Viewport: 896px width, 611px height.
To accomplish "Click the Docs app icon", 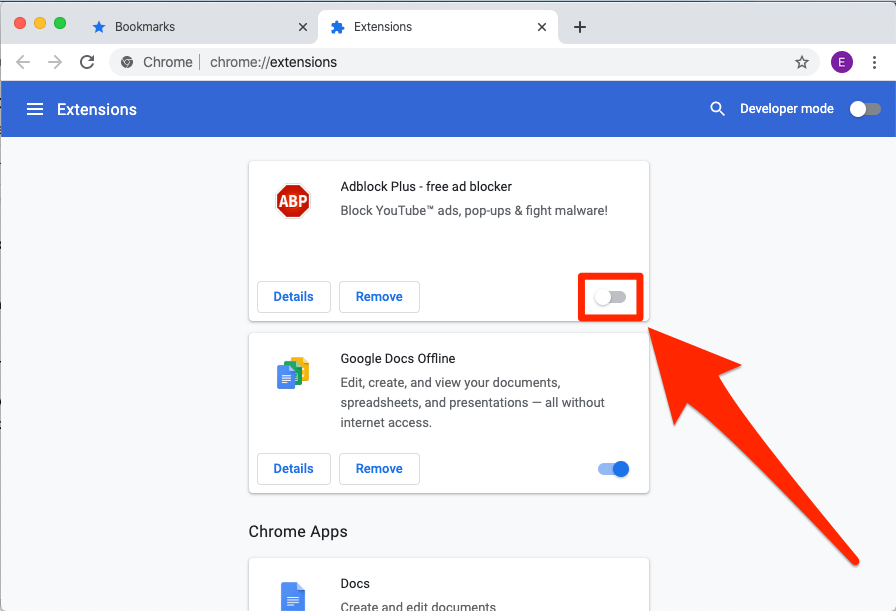I will pos(293,596).
